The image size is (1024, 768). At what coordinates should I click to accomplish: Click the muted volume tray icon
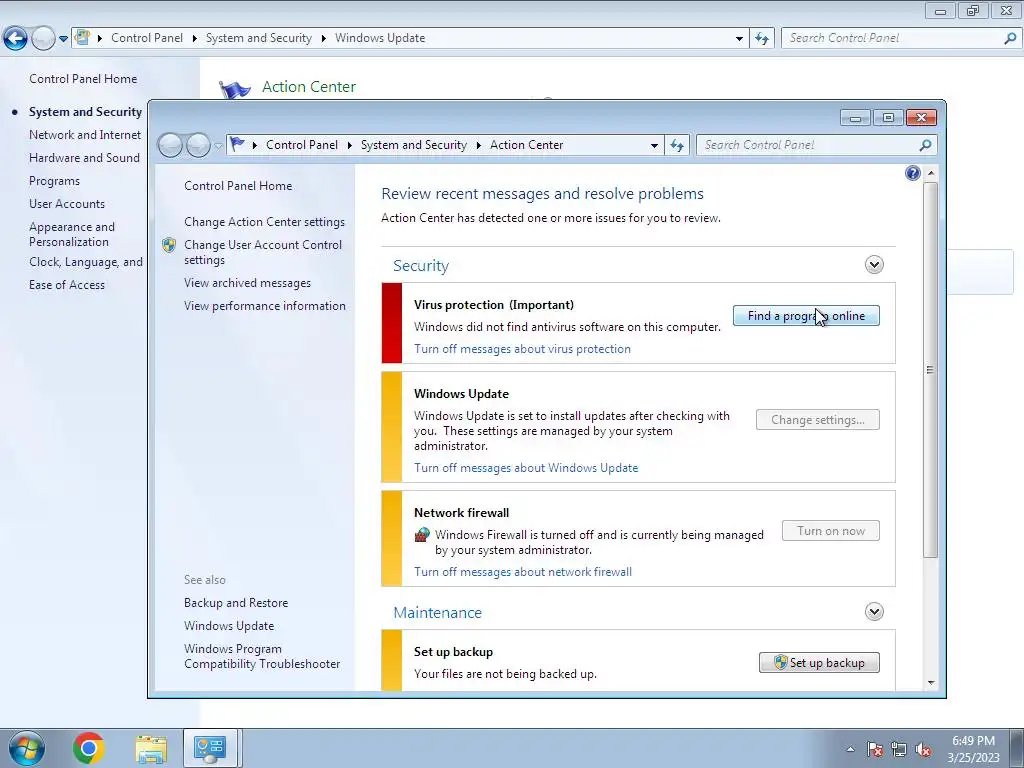pyautogui.click(x=923, y=750)
